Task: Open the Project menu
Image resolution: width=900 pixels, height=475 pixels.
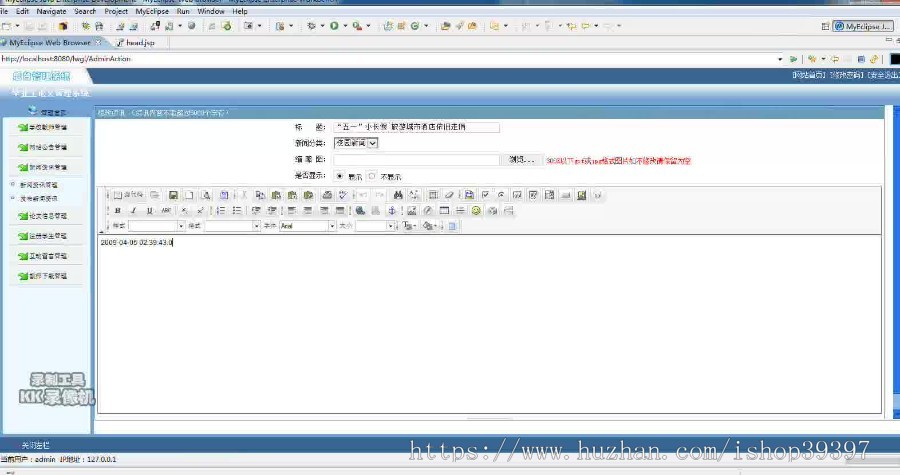Action: pyautogui.click(x=116, y=11)
